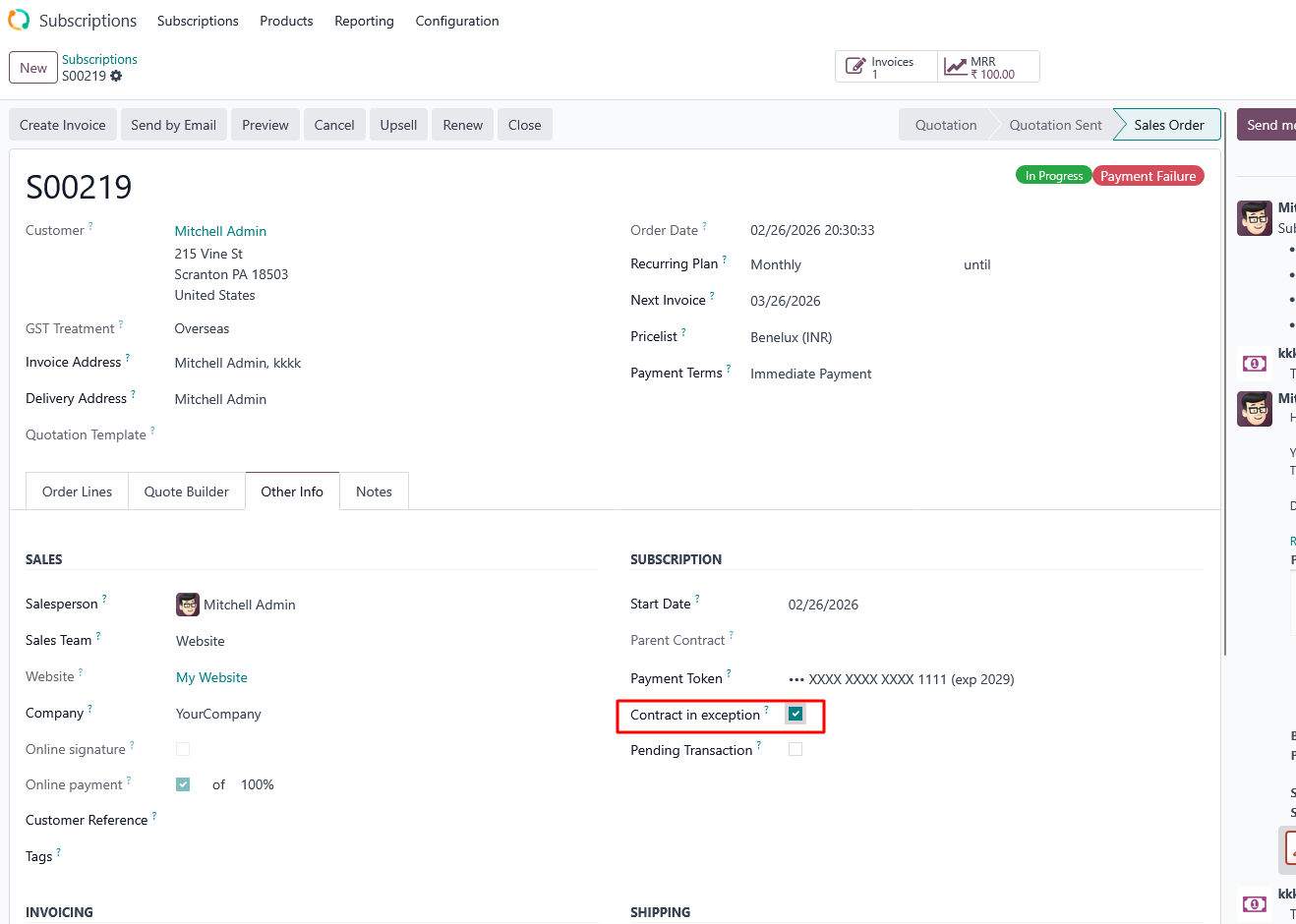Image resolution: width=1296 pixels, height=924 pixels.
Task: Follow the My Website link
Action: [211, 677]
